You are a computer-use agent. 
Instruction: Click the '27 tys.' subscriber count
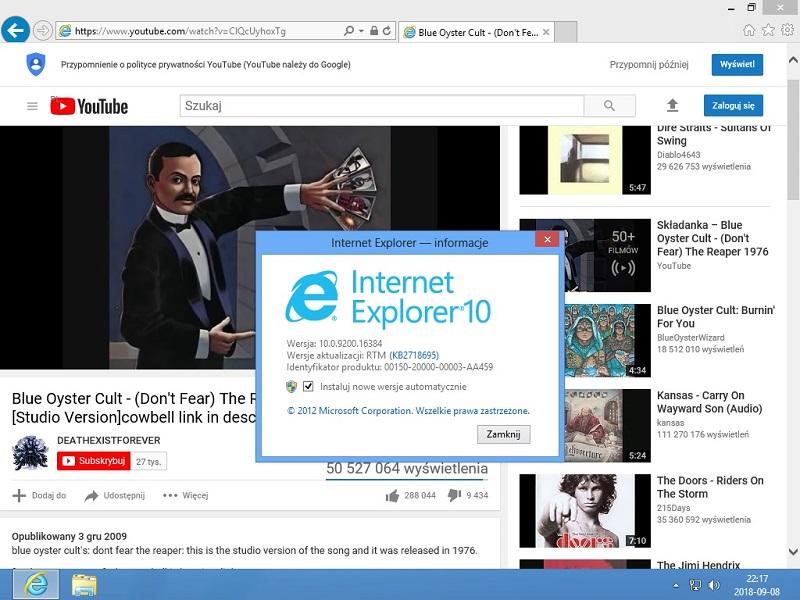pos(148,462)
